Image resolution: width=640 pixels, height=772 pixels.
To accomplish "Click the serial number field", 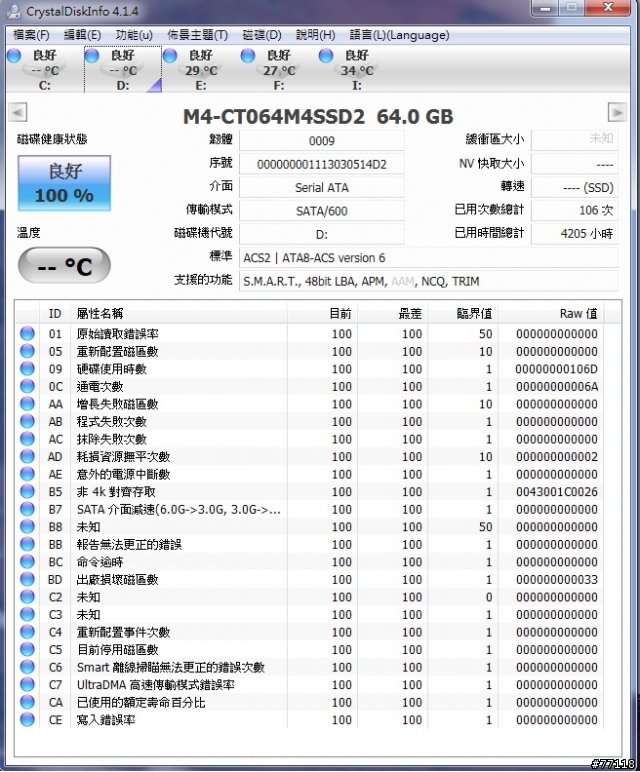I will [322, 164].
